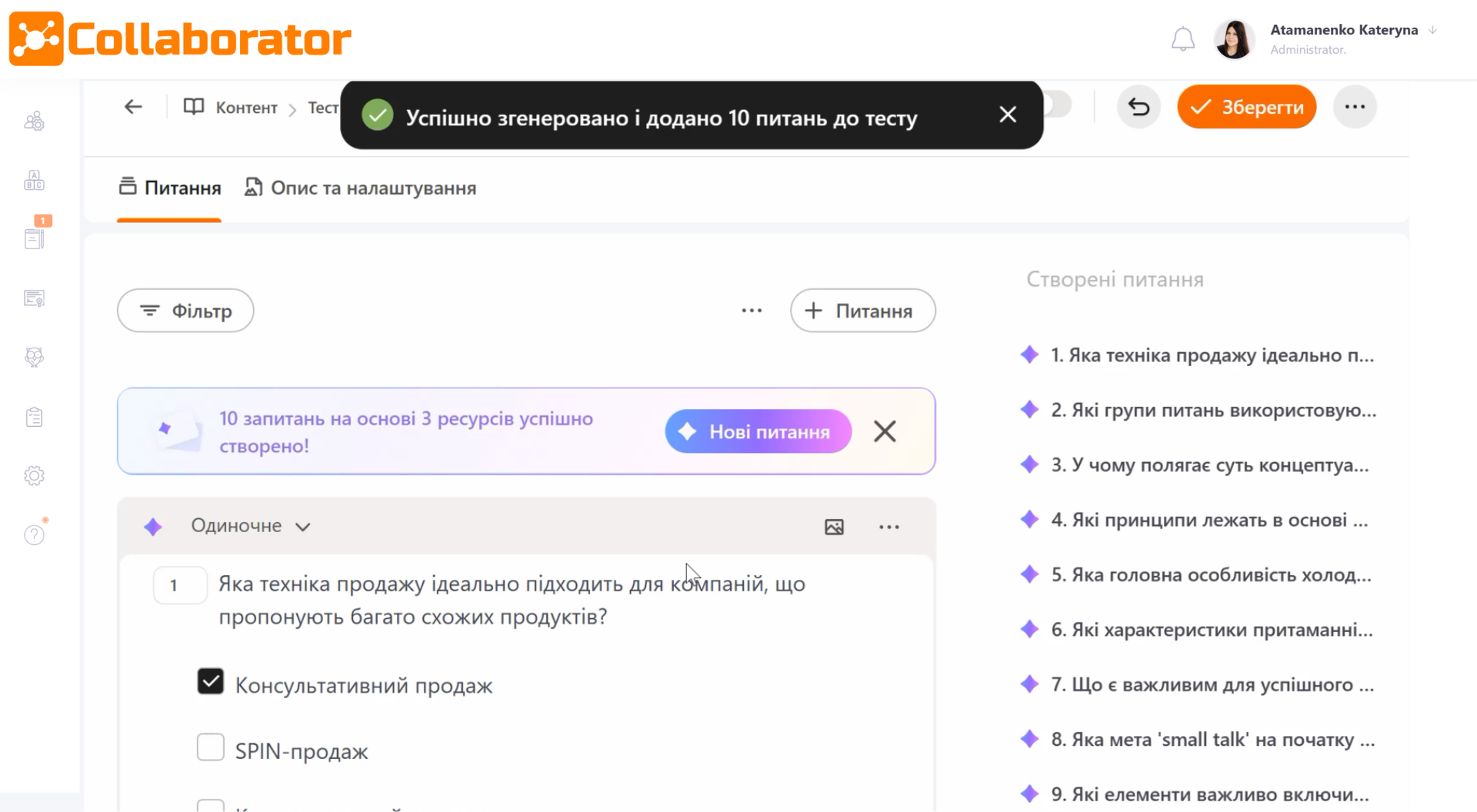Viewport: 1477px width, 812px height.
Task: Open the clipboard icon in sidebar
Action: [x=34, y=417]
